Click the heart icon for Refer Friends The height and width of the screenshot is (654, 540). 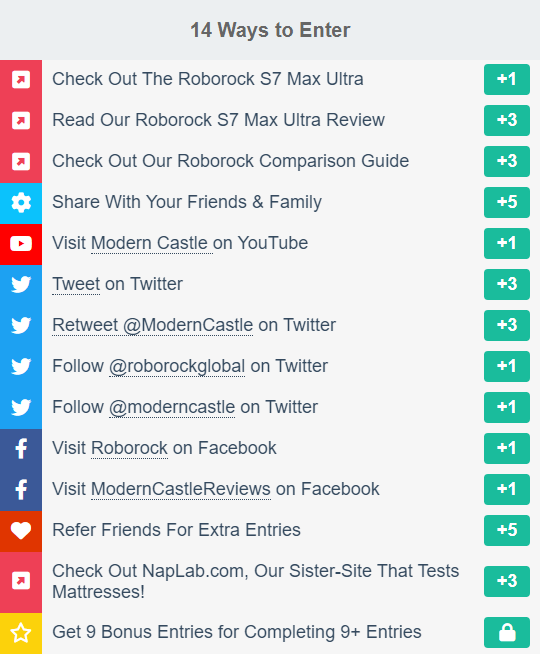click(x=21, y=531)
